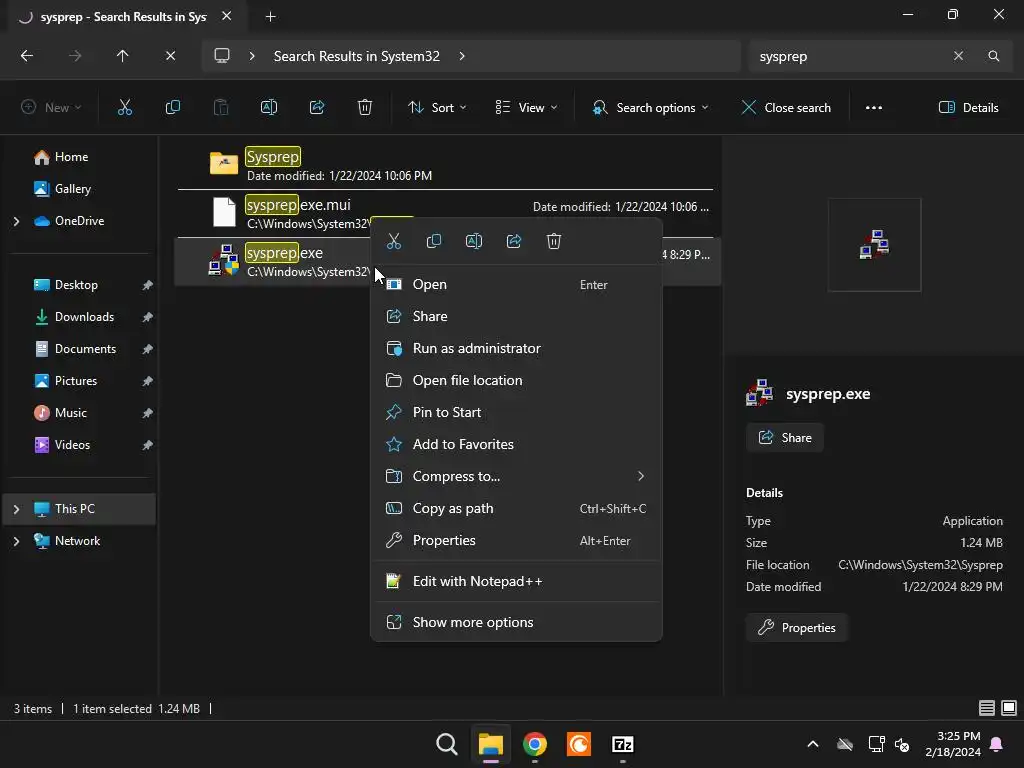Show hidden system tray icons

(x=813, y=744)
